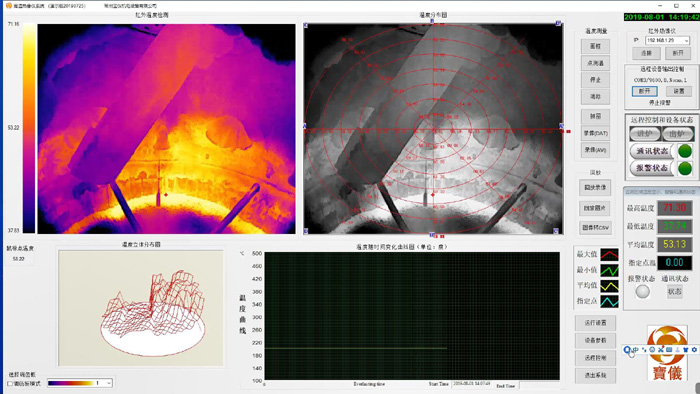Open the IP address dropdown

(686, 41)
